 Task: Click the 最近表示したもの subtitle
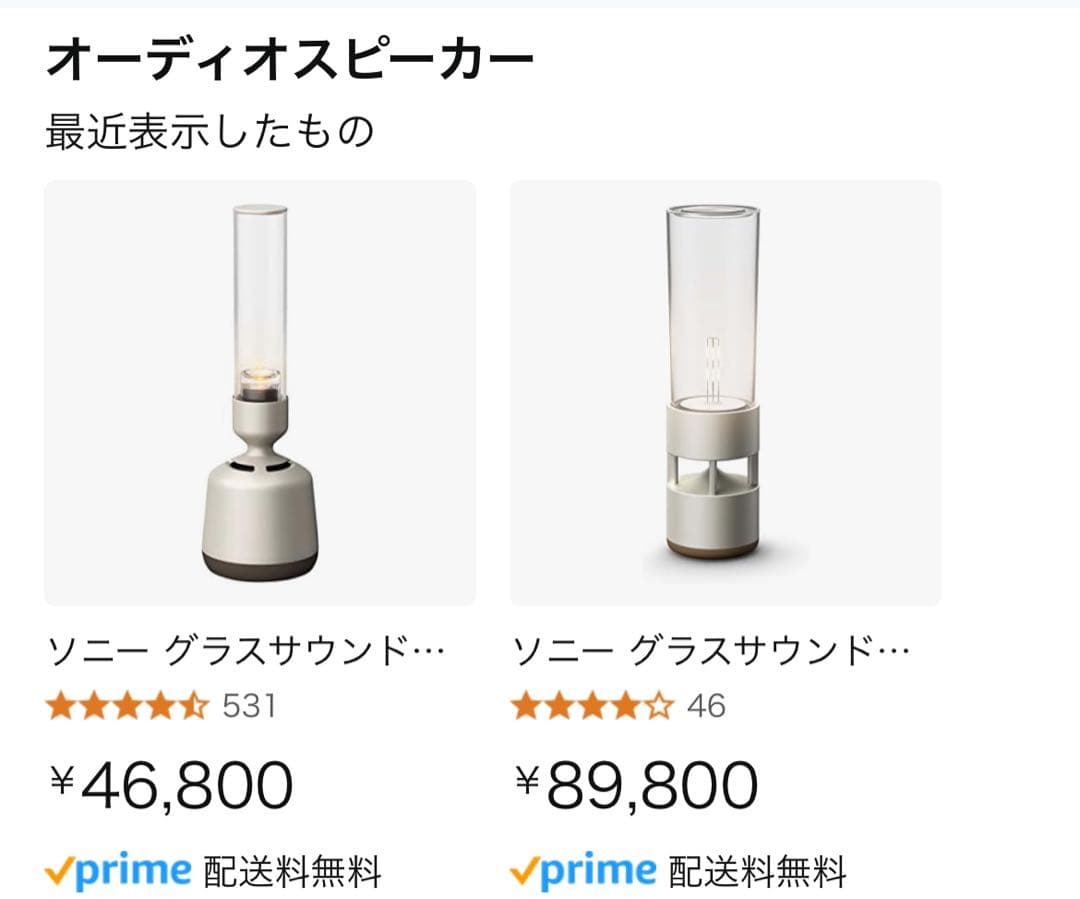click(209, 132)
